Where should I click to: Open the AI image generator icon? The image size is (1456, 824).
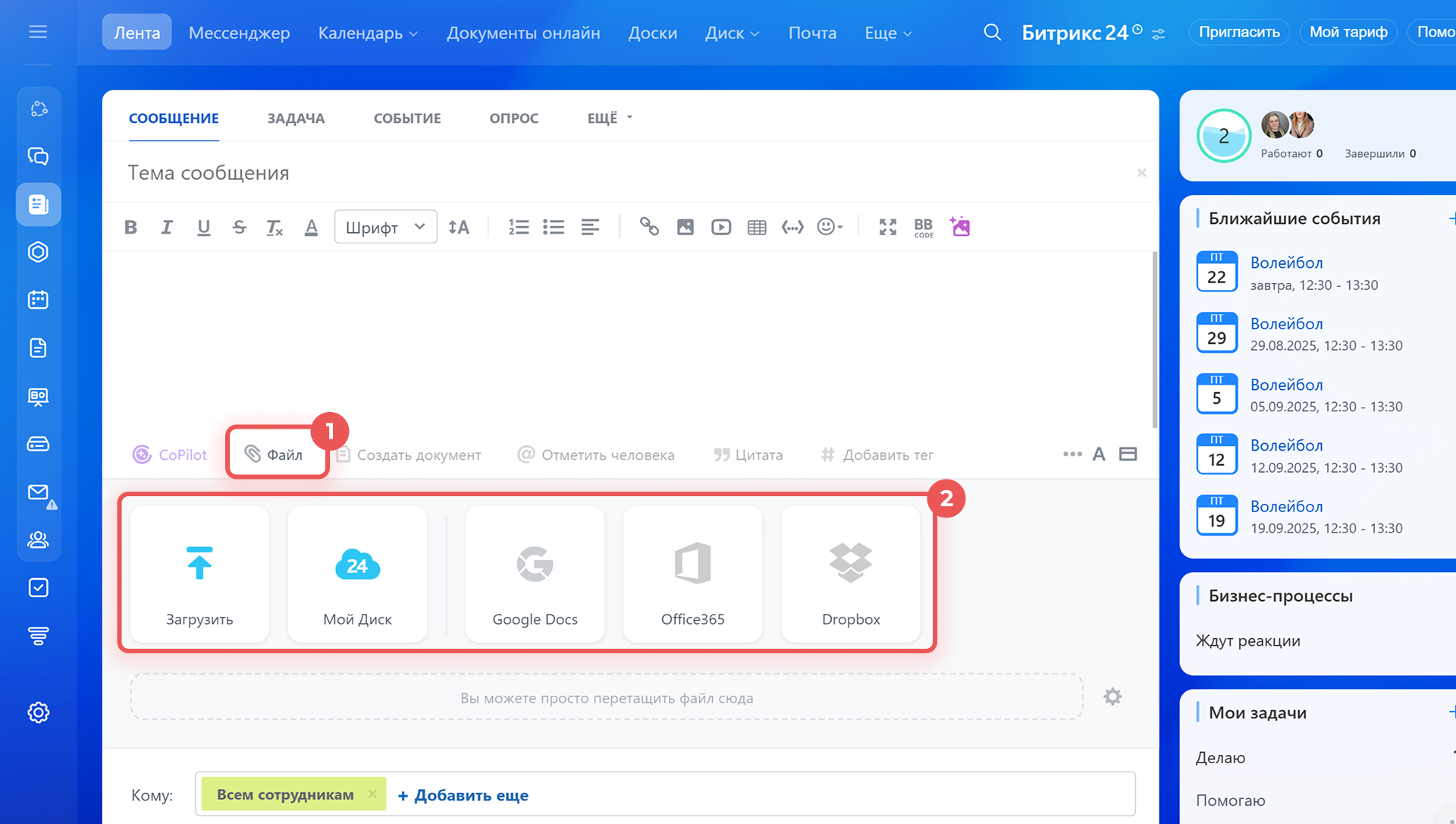[960, 226]
